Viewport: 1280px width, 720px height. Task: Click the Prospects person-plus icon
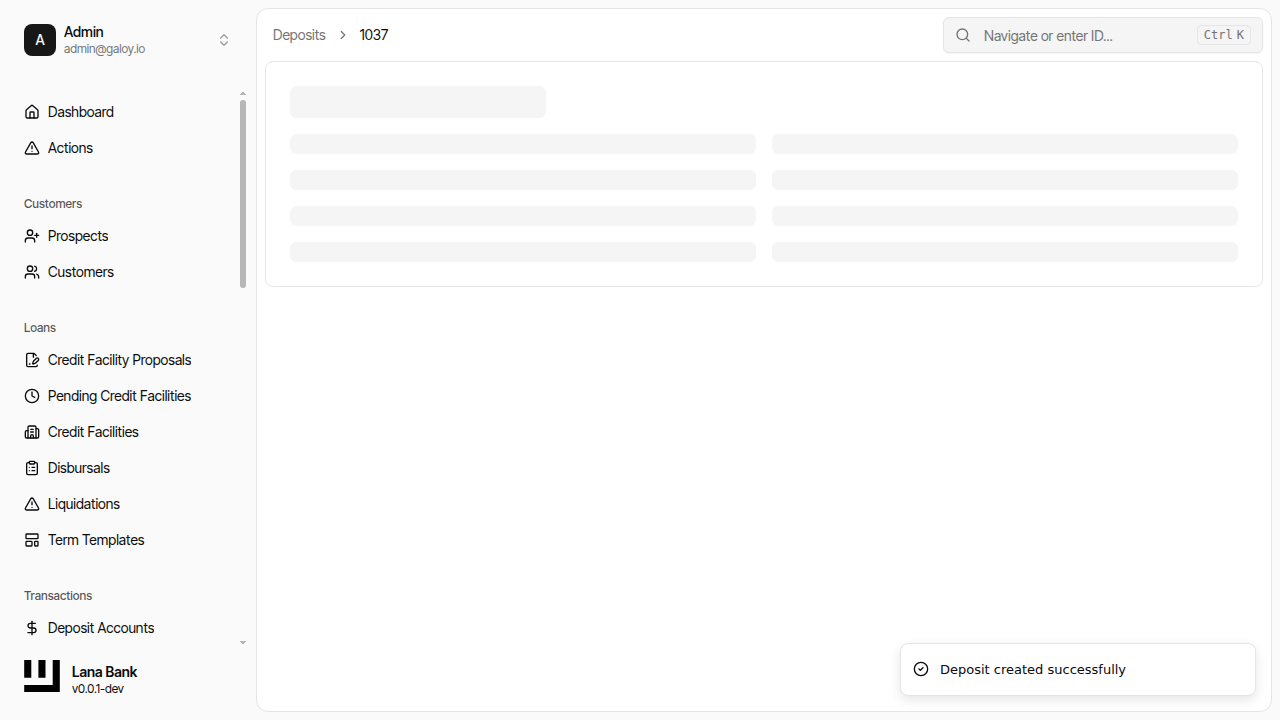pos(32,236)
